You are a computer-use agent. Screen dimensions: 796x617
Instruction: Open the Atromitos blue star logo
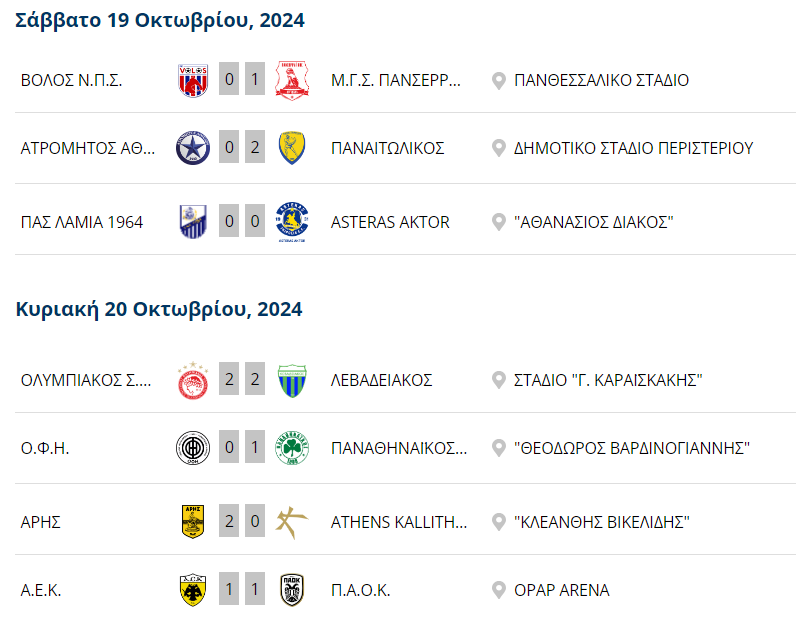click(x=193, y=148)
